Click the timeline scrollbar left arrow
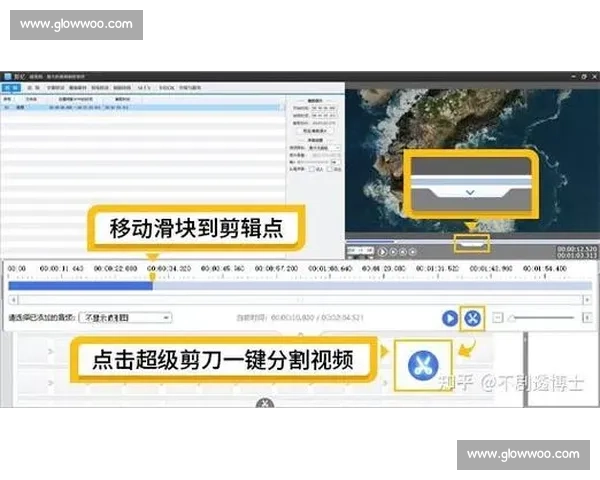The width and height of the screenshot is (600, 480). tap(13, 300)
